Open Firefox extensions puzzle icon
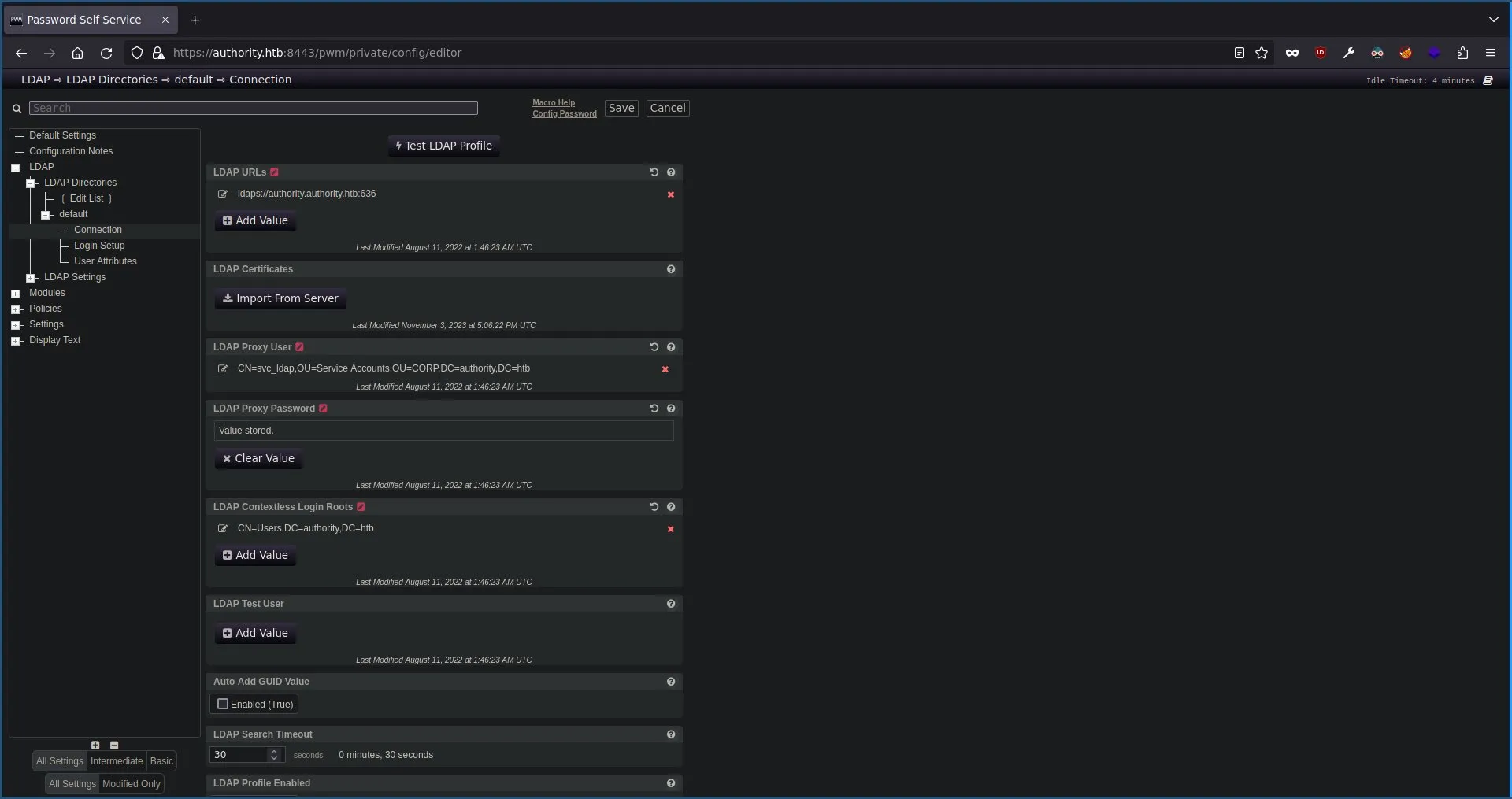The width and height of the screenshot is (1512, 799). [x=1462, y=53]
